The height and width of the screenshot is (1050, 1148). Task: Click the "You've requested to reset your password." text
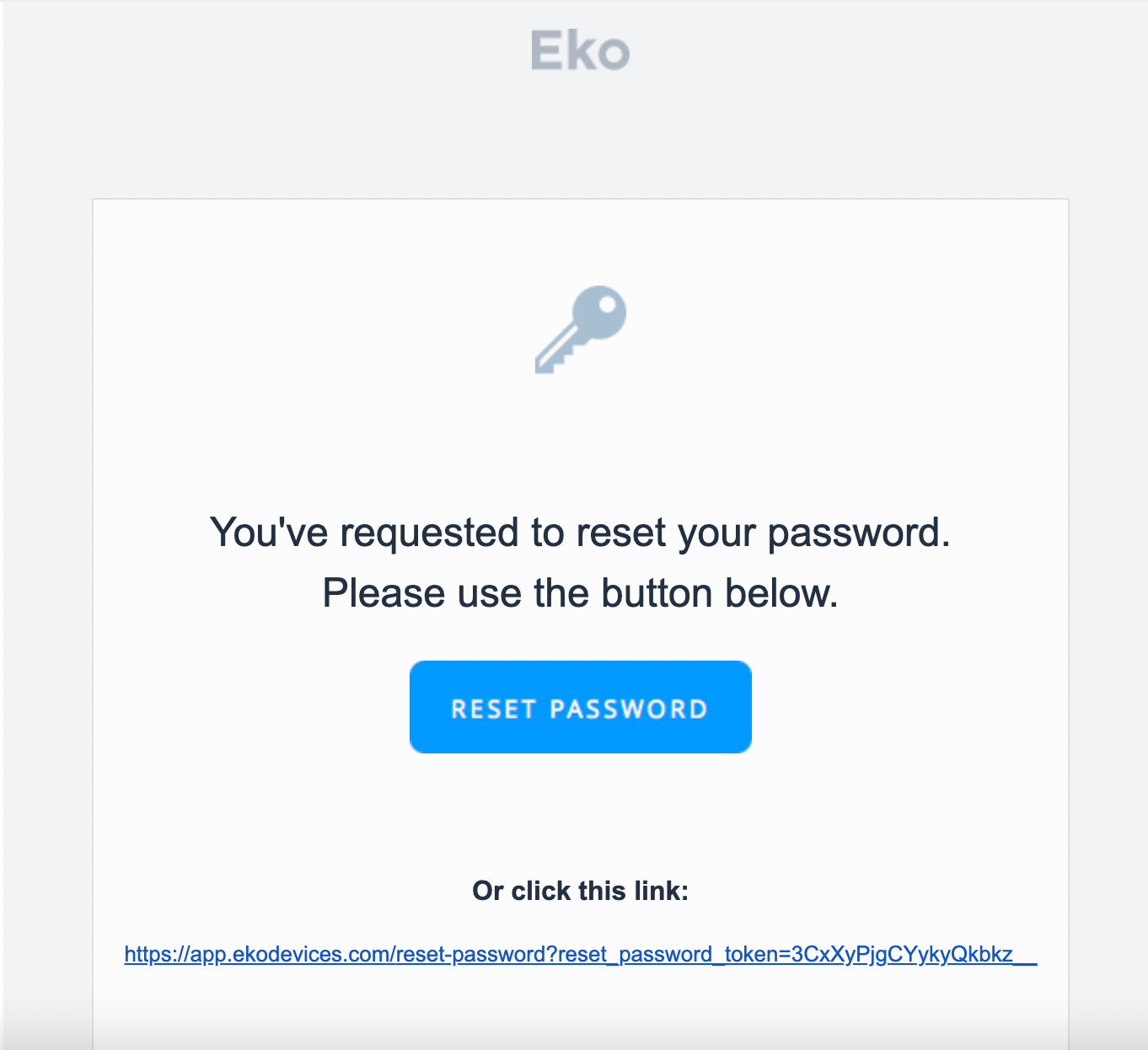[580, 533]
